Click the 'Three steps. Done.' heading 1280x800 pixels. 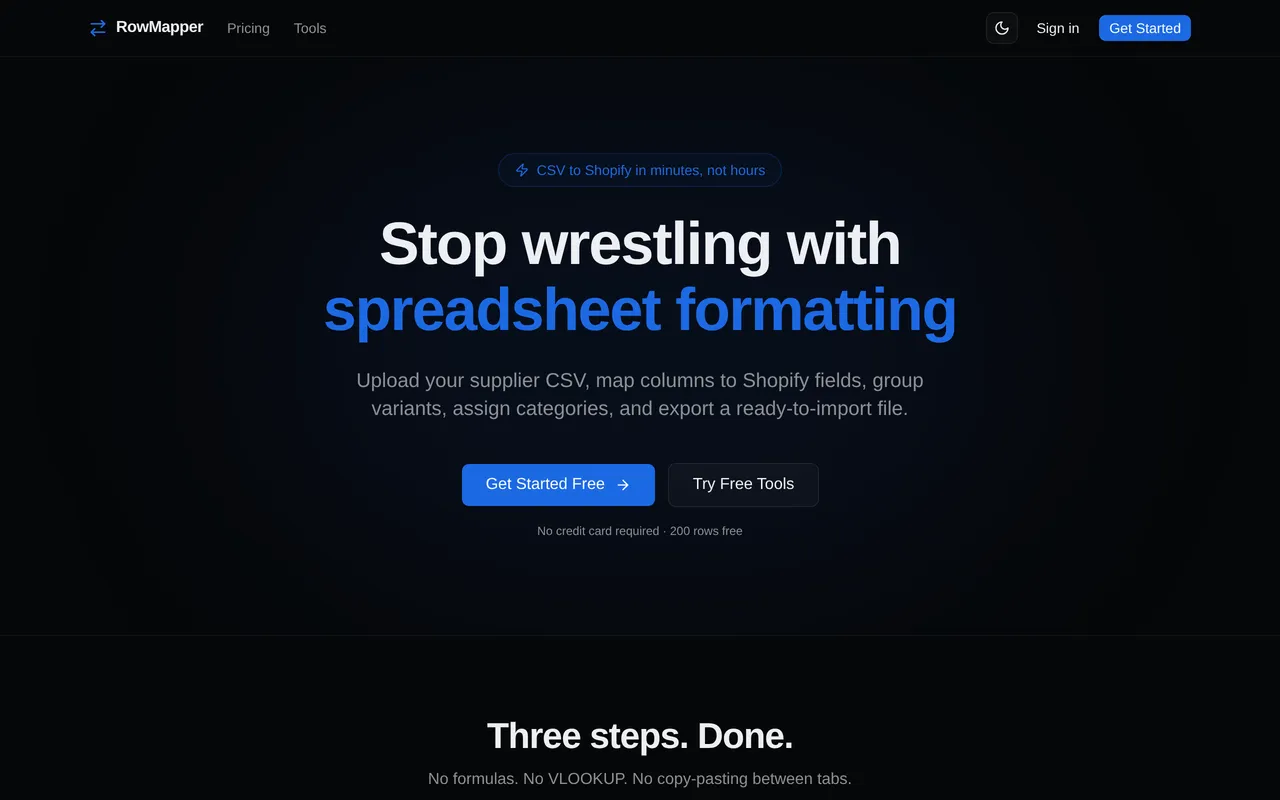pos(640,736)
